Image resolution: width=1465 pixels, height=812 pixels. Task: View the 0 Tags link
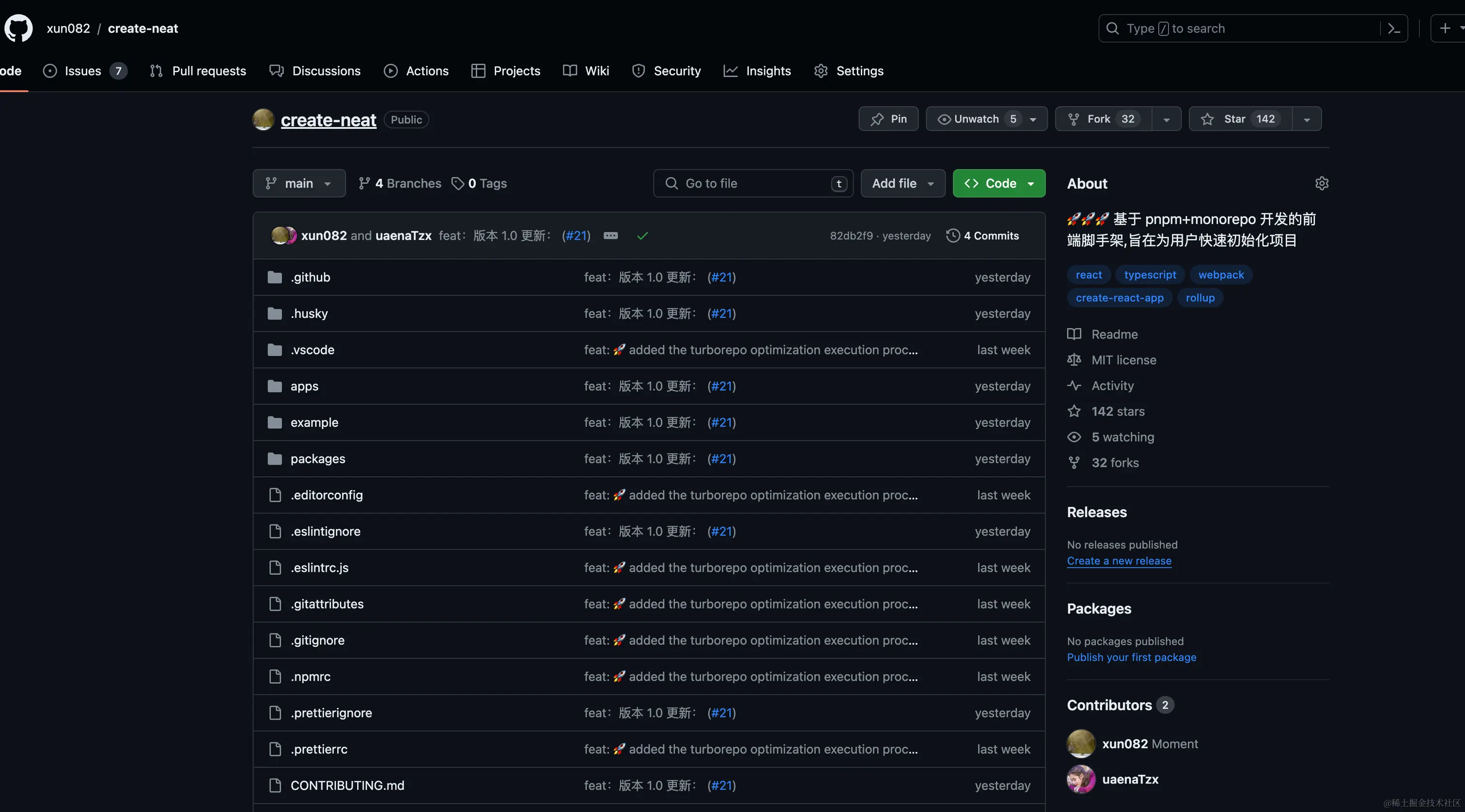pyautogui.click(x=479, y=183)
